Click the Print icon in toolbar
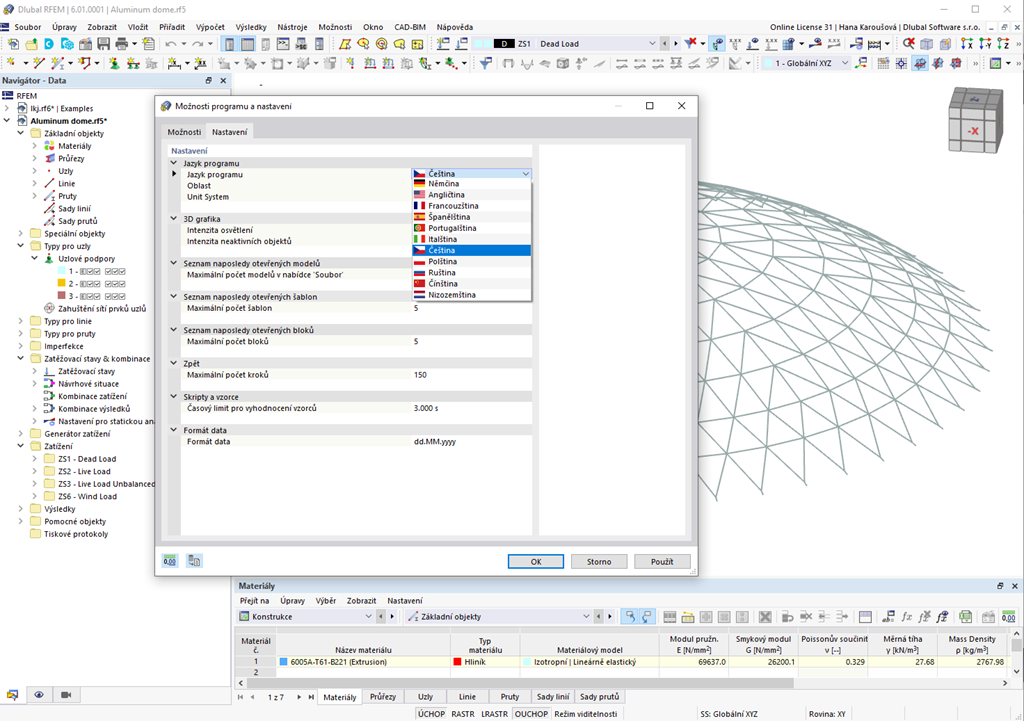The height and width of the screenshot is (721, 1024). pyautogui.click(x=122, y=44)
